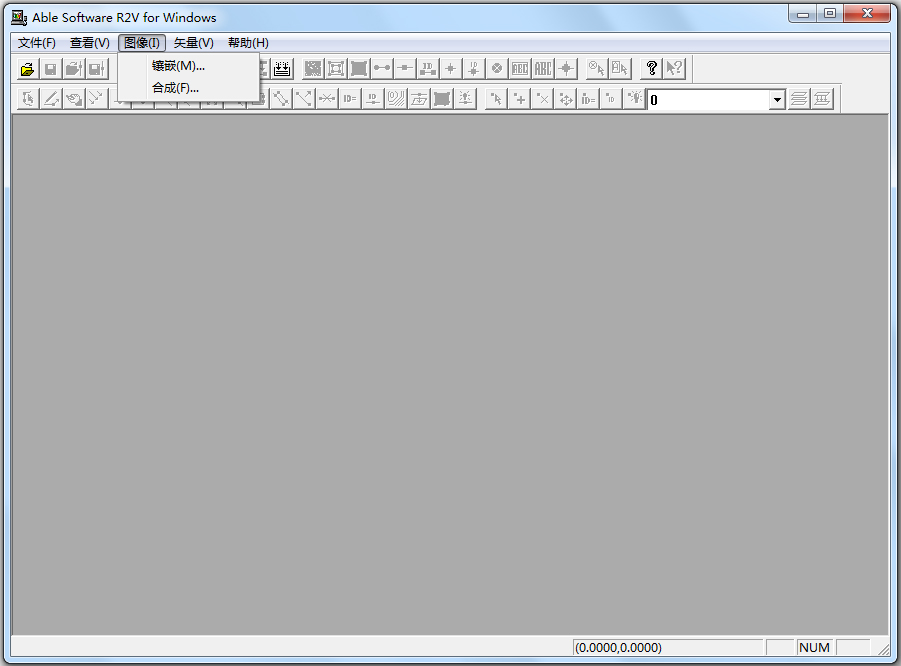Click the circled X toolbar icon
The height and width of the screenshot is (666, 901).
pos(496,68)
